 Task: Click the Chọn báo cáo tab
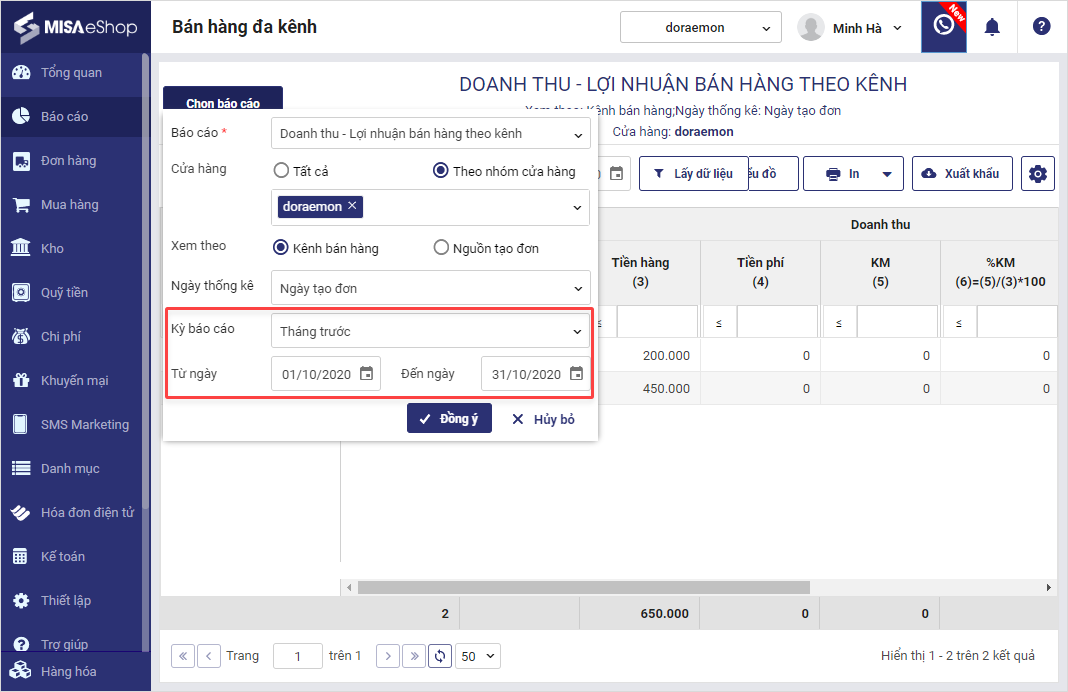[x=223, y=99]
